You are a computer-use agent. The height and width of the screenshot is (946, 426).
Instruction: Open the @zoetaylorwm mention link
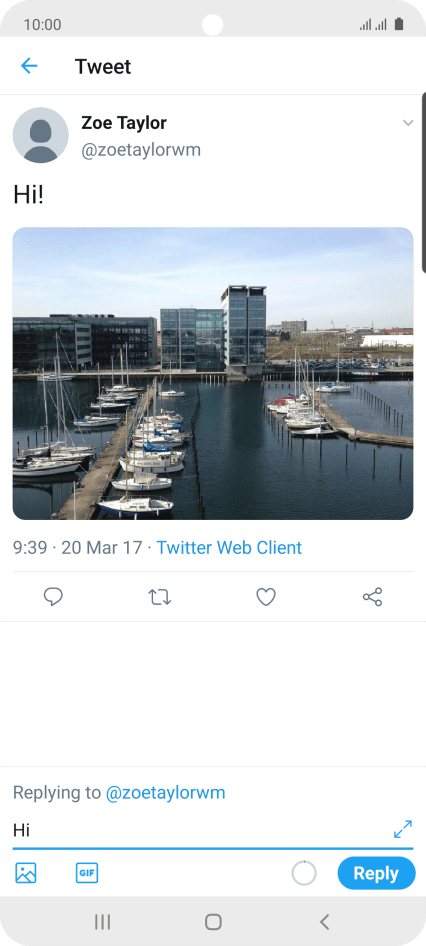coord(165,792)
